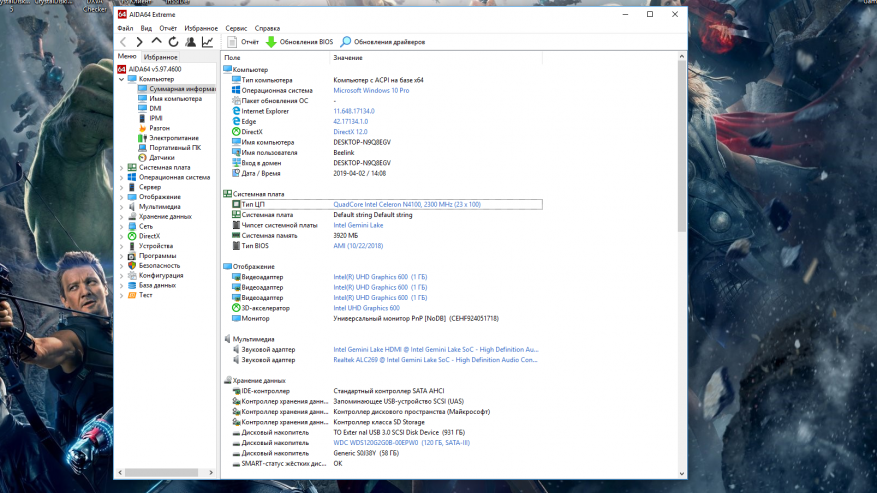This screenshot has width=877, height=493.
Task: Go up one level with the up arrow icon
Action: [156, 42]
